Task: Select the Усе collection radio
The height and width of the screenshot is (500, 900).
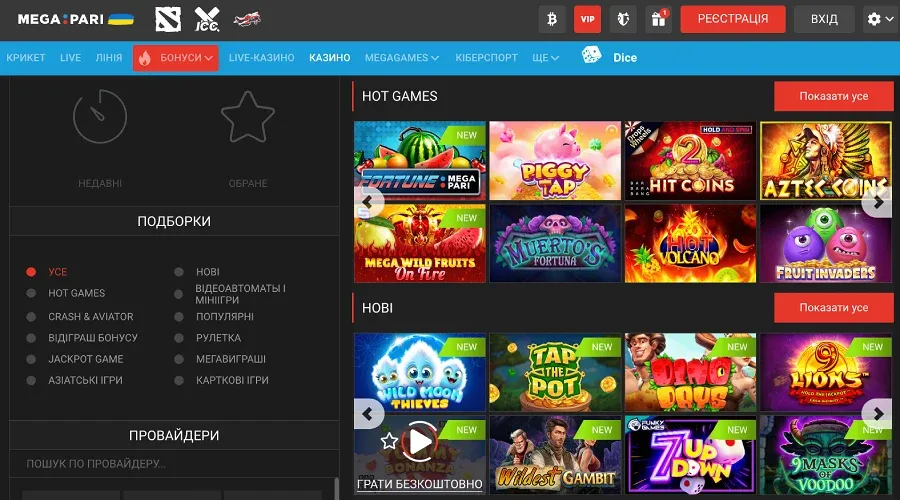Action: (x=31, y=272)
